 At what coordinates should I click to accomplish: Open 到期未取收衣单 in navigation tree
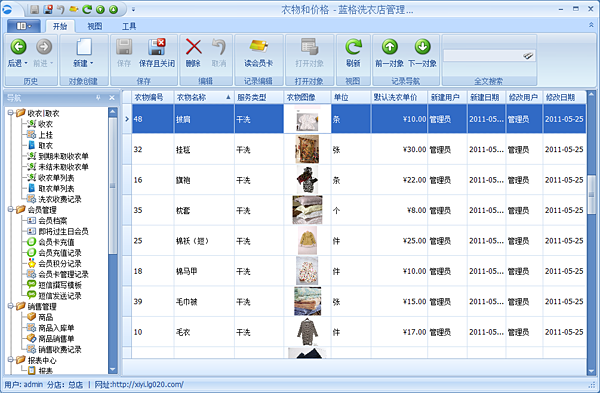(63, 156)
